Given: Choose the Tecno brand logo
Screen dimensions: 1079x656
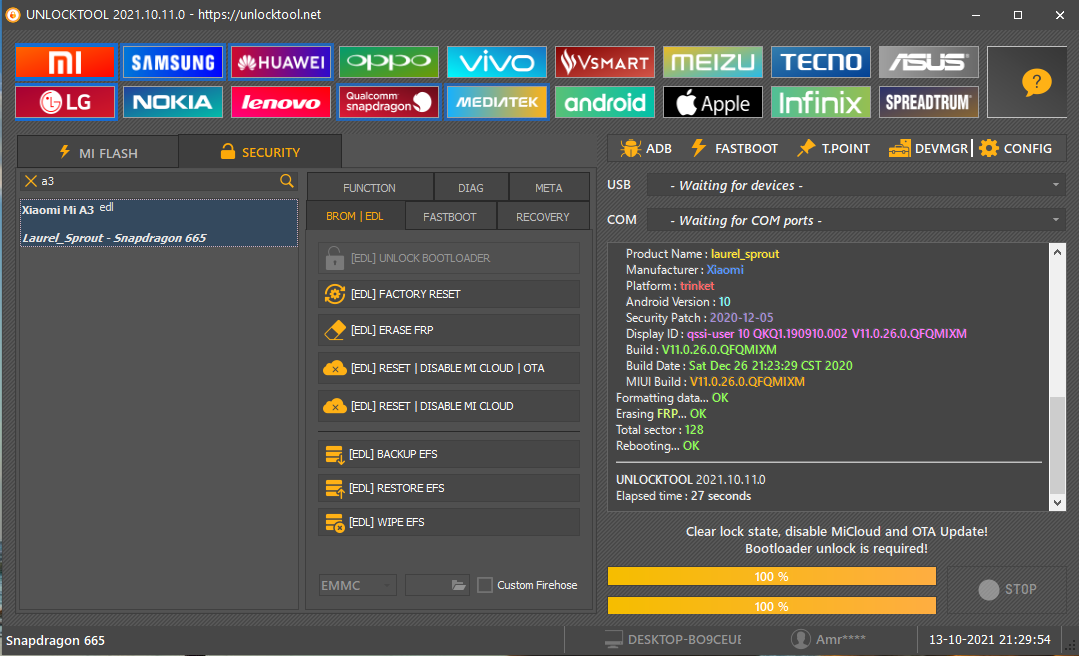Looking at the screenshot, I should (x=821, y=63).
